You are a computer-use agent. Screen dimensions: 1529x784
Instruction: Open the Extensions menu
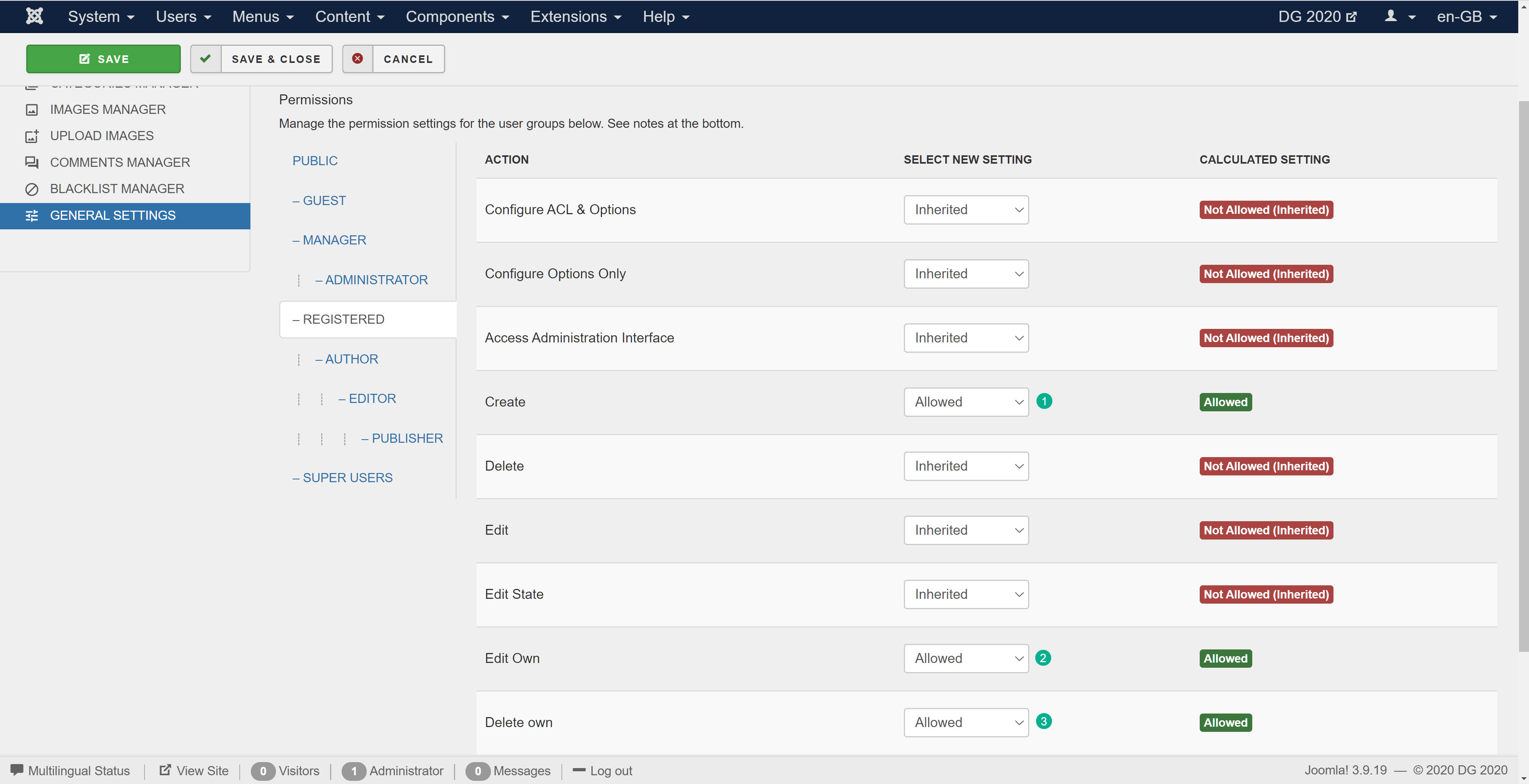(576, 17)
